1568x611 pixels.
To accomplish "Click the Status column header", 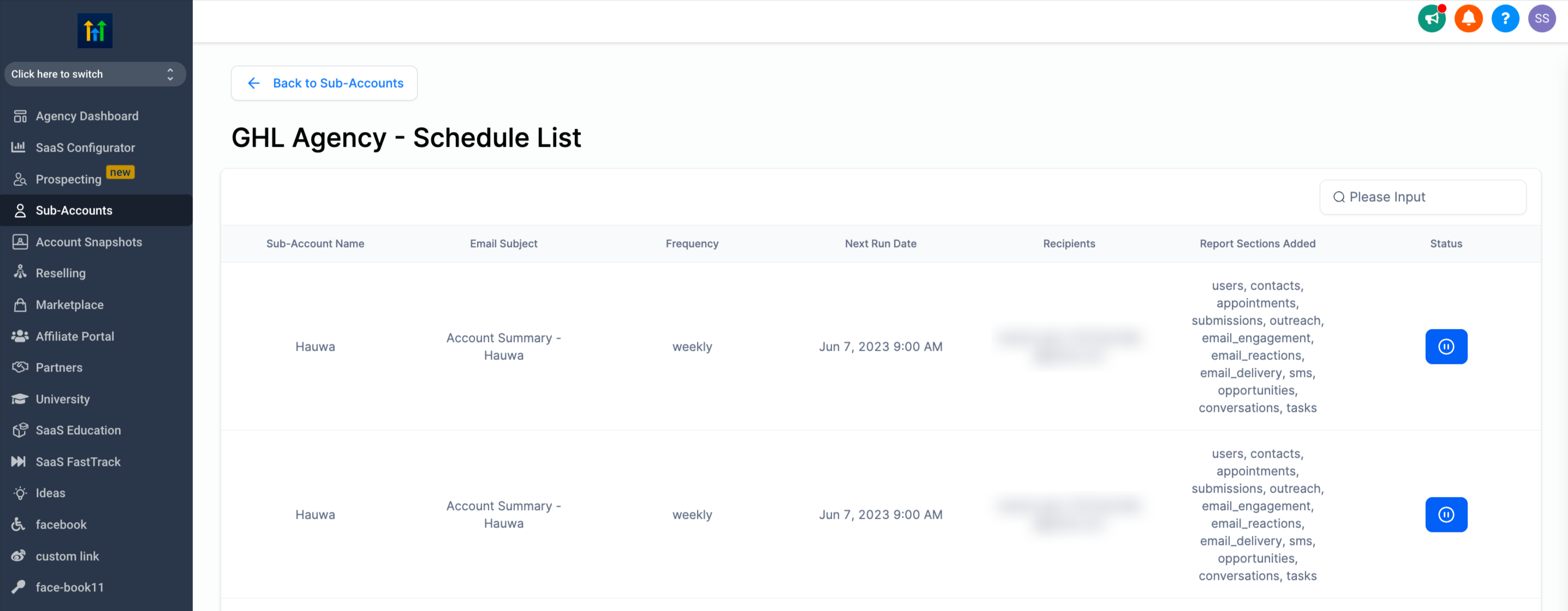I will [x=1446, y=243].
